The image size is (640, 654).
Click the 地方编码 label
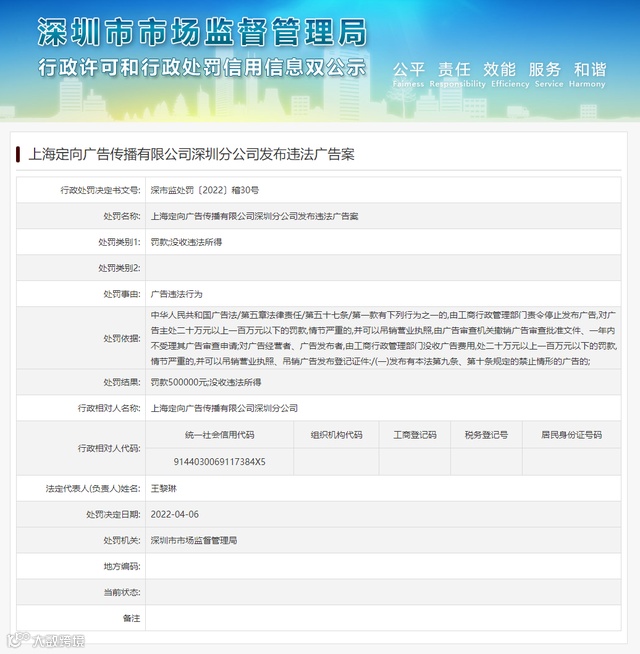tap(122, 566)
